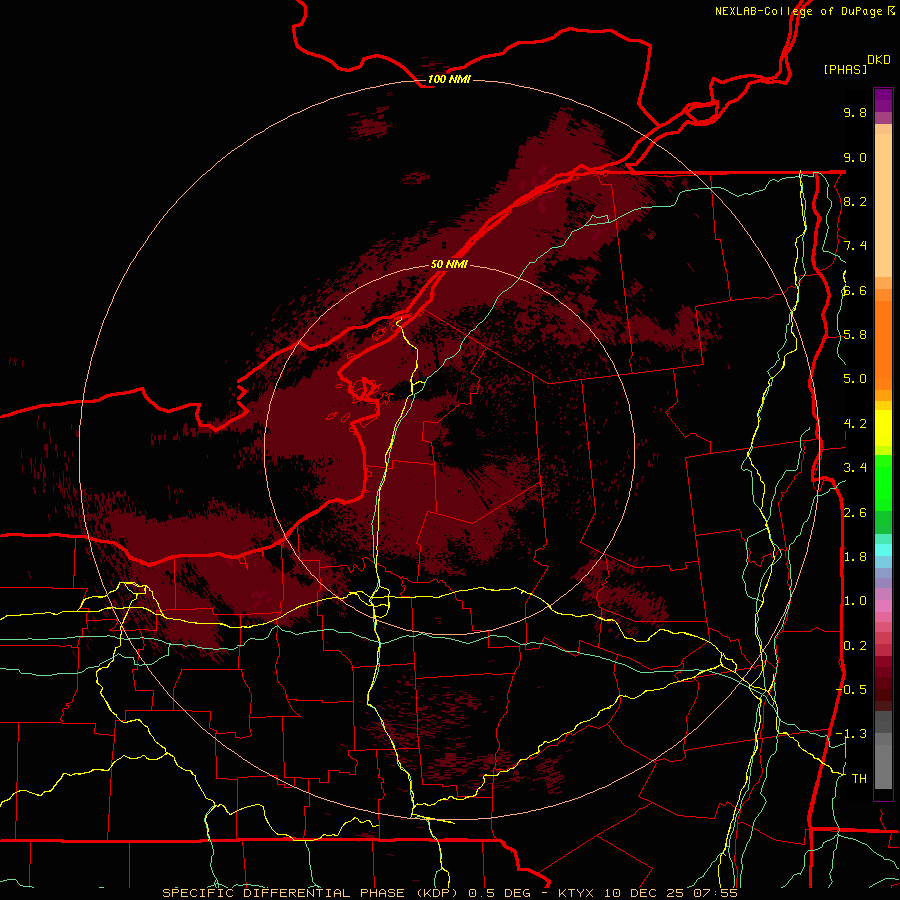Click the 7.4 scale value
The height and width of the screenshot is (900, 900).
pyautogui.click(x=855, y=246)
